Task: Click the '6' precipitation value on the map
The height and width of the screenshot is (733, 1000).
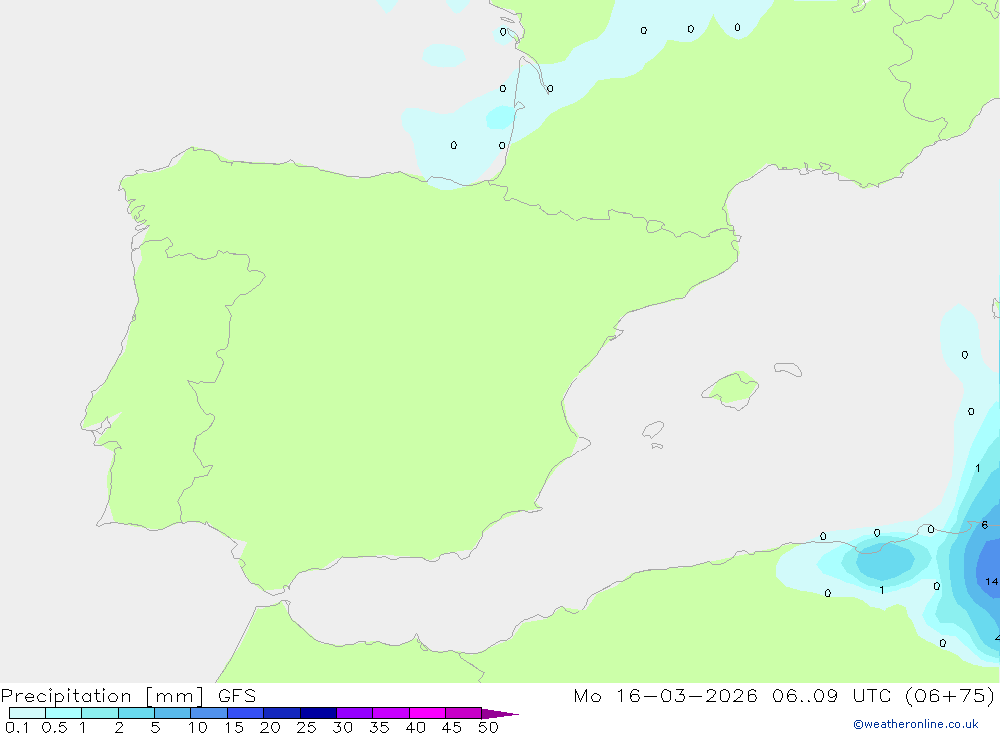Action: (x=985, y=524)
